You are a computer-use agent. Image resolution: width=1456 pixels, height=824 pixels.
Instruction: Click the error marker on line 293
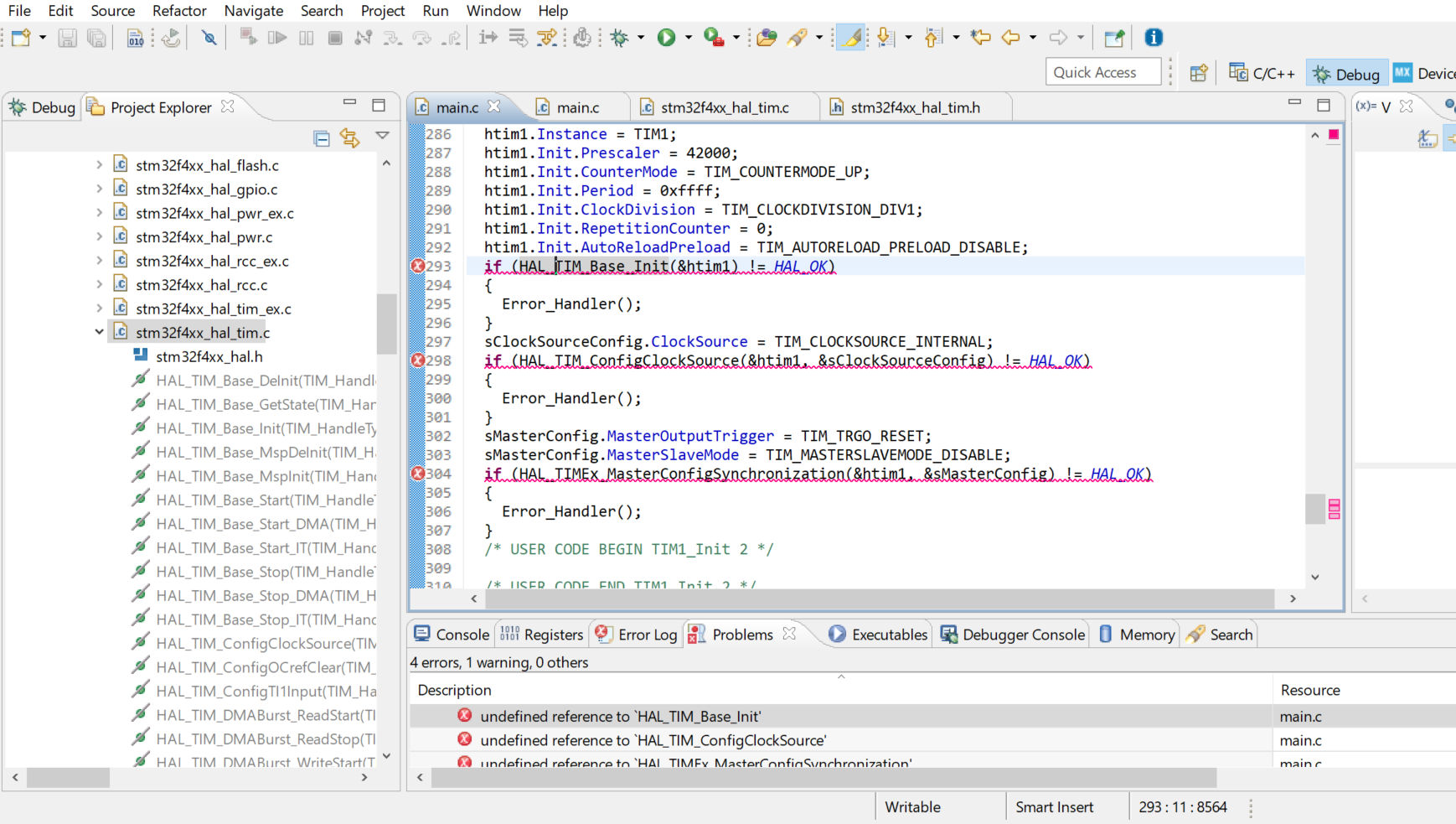(x=417, y=266)
